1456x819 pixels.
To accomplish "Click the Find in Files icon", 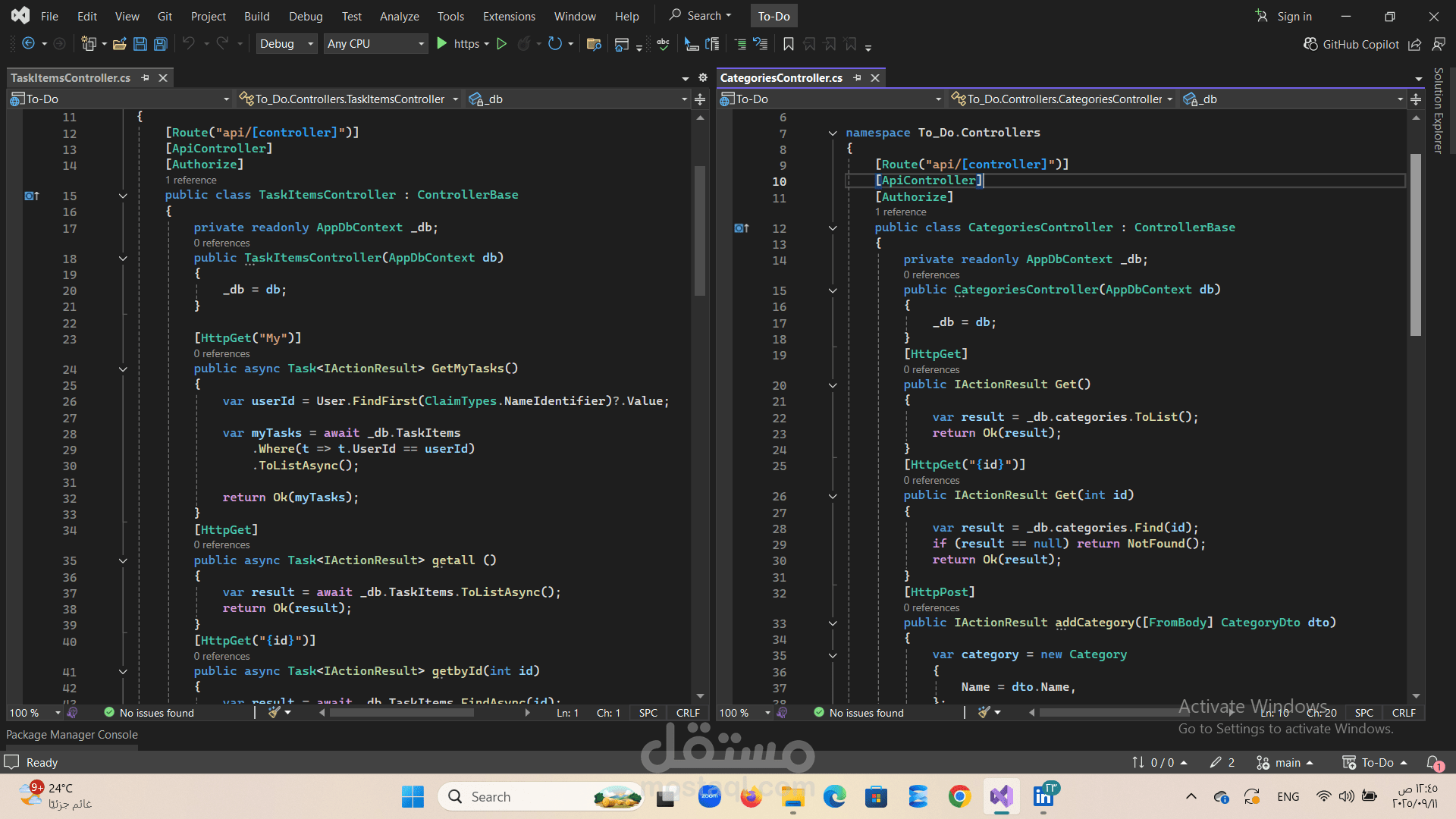I will (594, 44).
